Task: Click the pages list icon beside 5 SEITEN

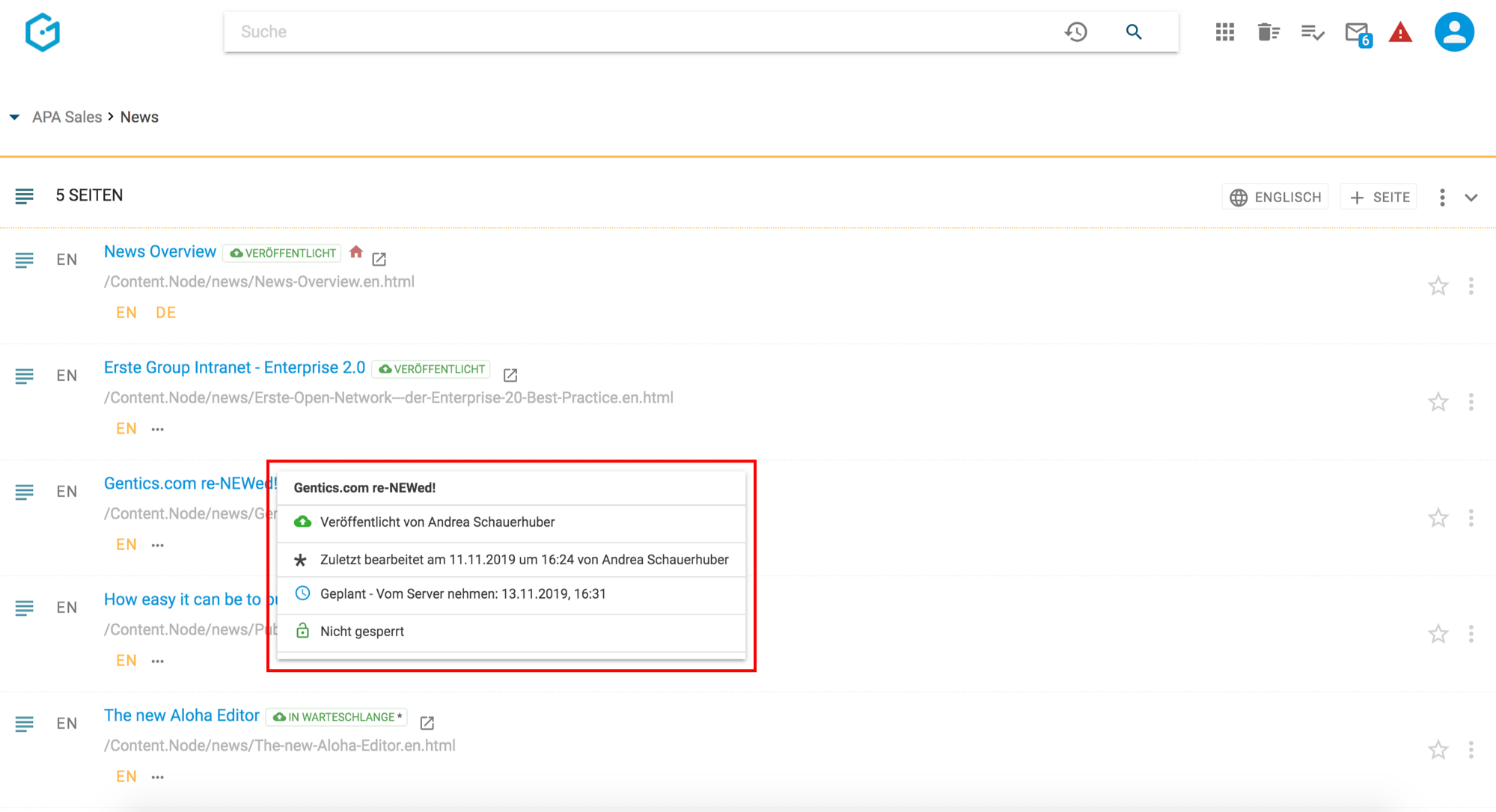Action: click(x=24, y=196)
